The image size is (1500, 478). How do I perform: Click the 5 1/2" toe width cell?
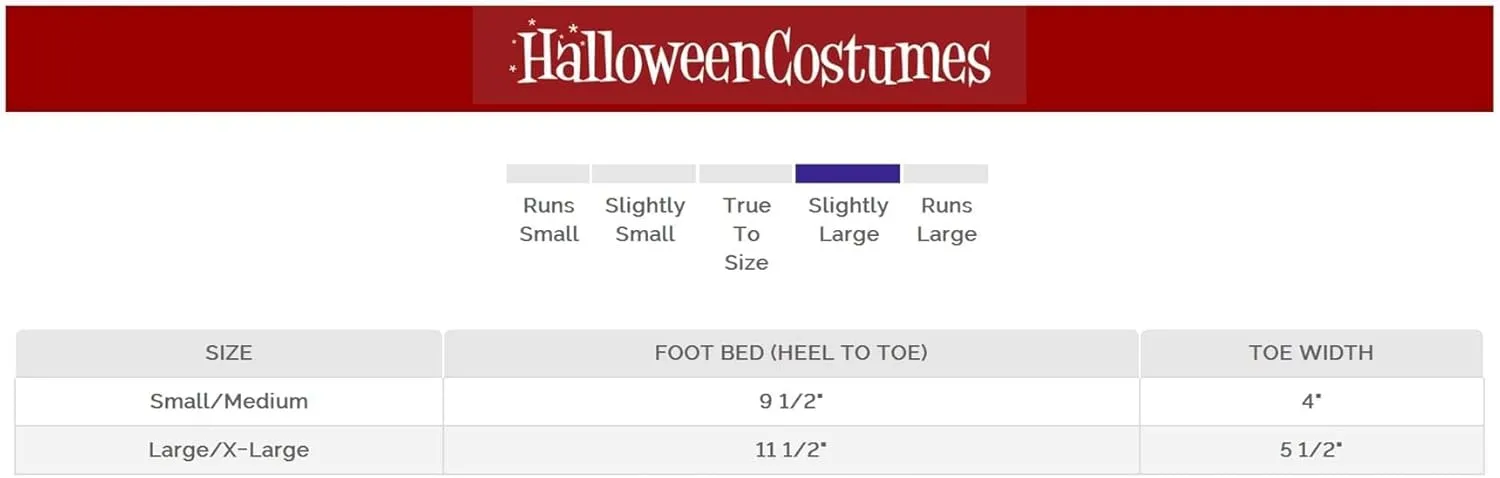pyautogui.click(x=1311, y=450)
